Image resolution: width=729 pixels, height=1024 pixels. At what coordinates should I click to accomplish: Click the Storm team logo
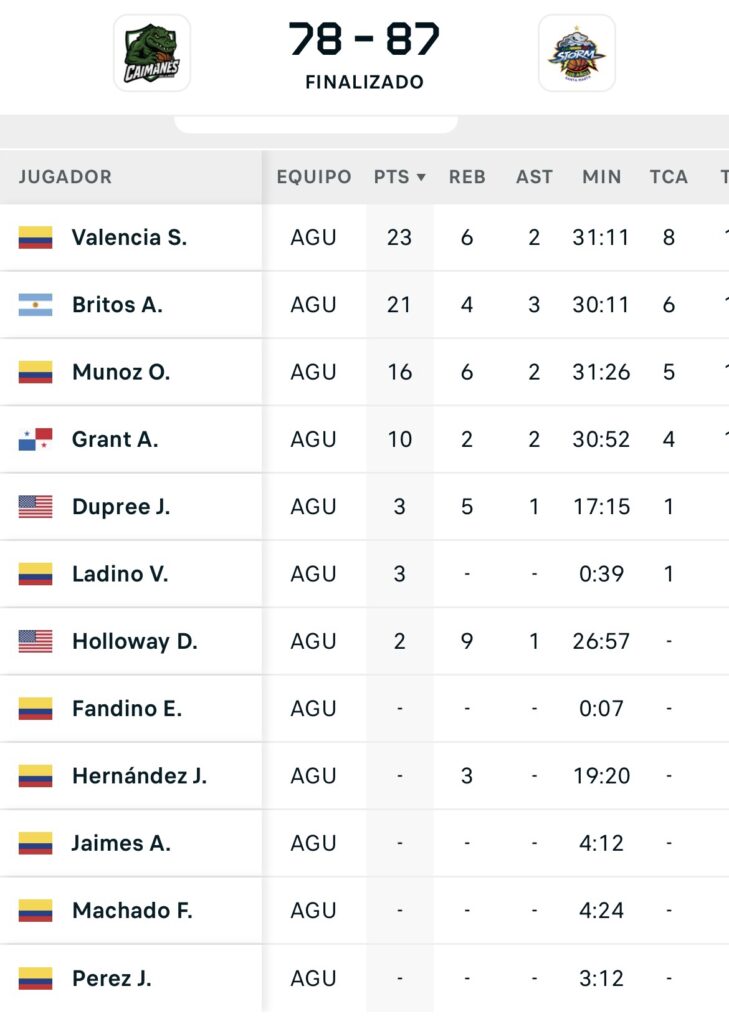pos(577,53)
